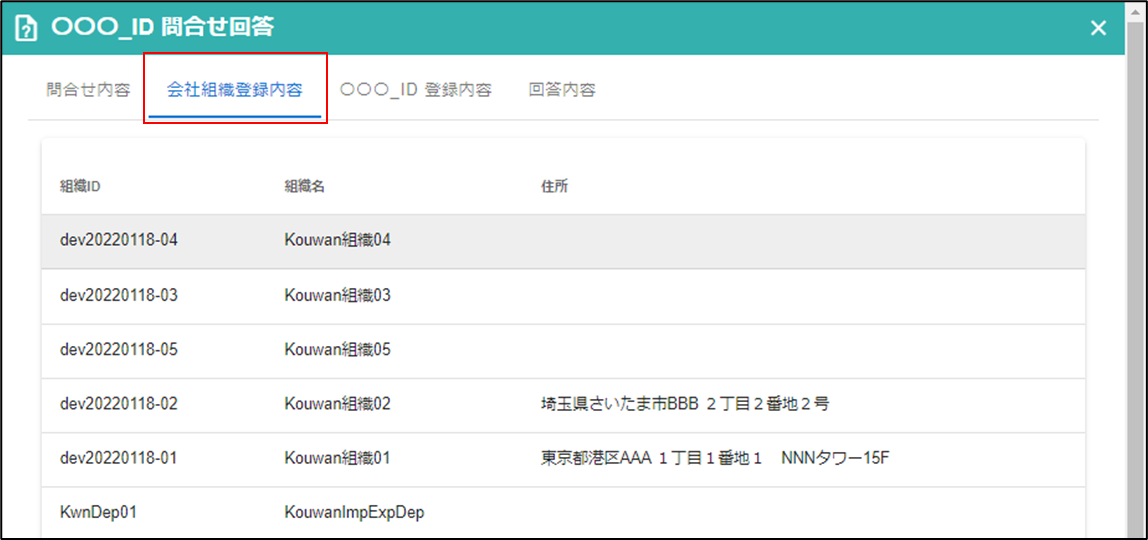Select the 会社組織登録内容 tab
Screen dimensions: 1148x540
(x=235, y=90)
